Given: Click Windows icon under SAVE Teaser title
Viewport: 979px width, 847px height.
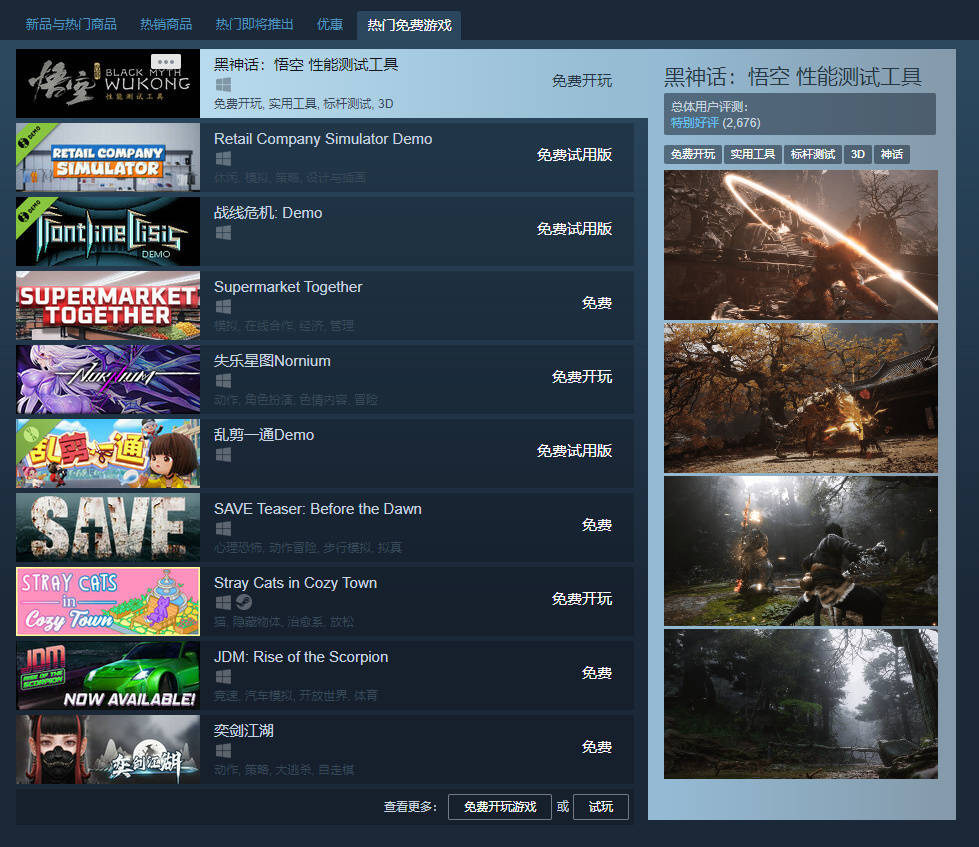Looking at the screenshot, I should pyautogui.click(x=223, y=529).
